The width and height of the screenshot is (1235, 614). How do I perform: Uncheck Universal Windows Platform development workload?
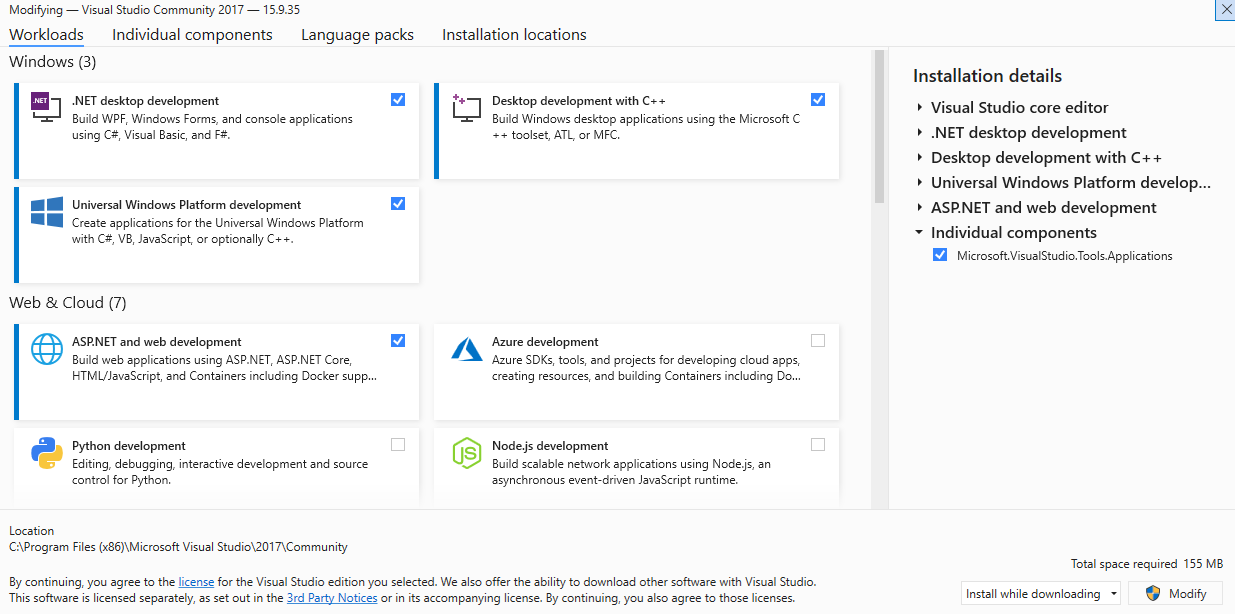pyautogui.click(x=398, y=203)
